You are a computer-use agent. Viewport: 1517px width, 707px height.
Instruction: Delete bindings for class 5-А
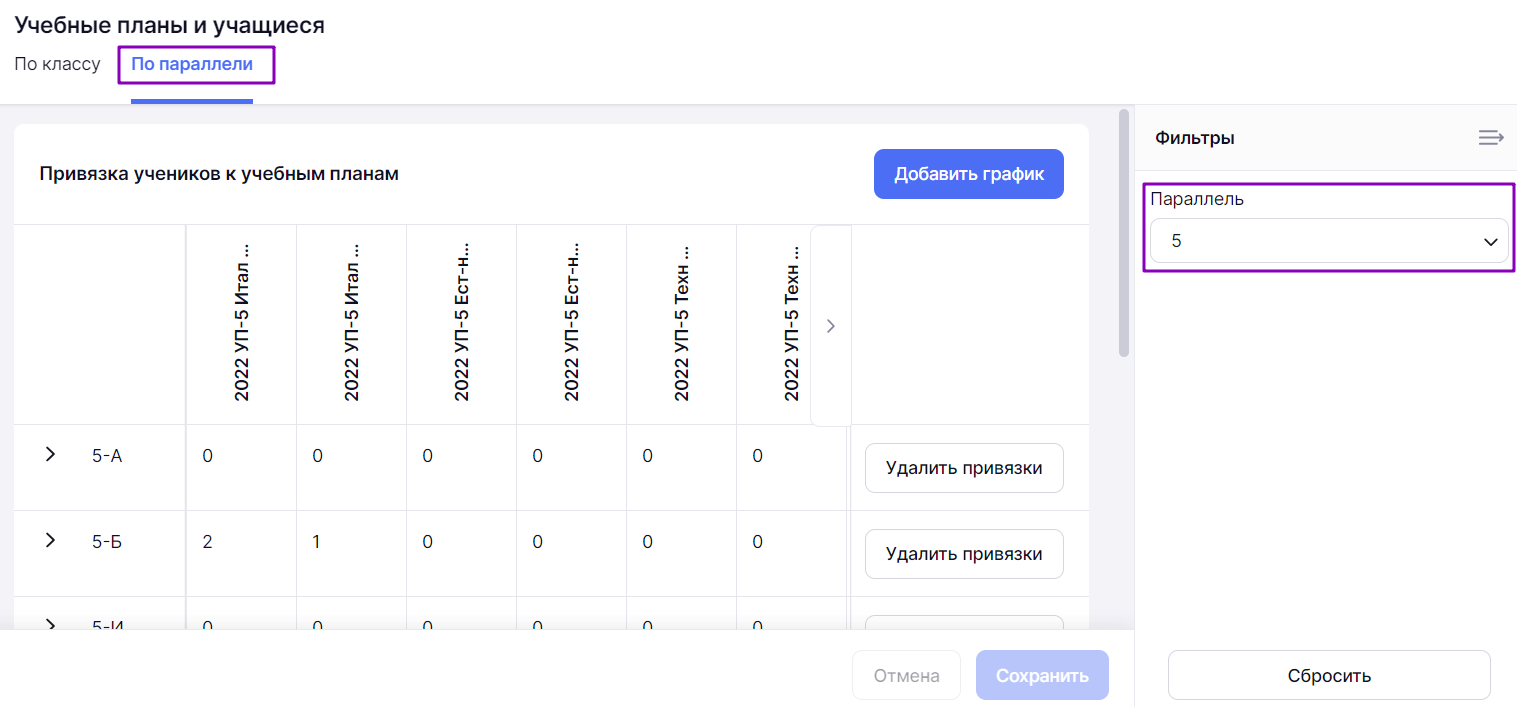tap(964, 468)
